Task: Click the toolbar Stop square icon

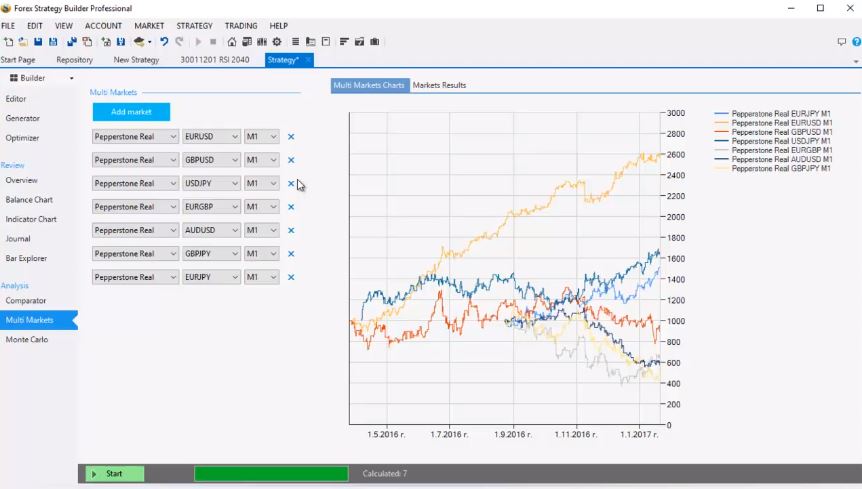Action: (x=213, y=42)
